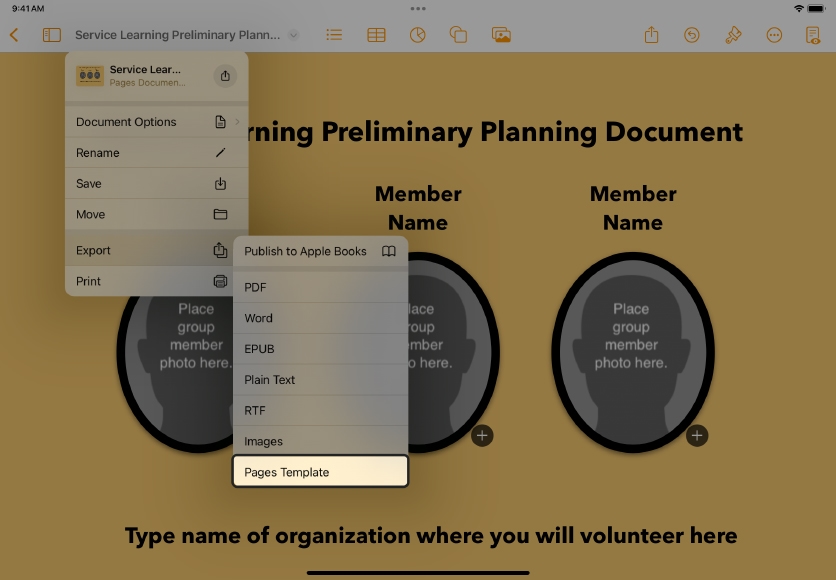
Task: Insert a chart from toolbar
Action: [x=417, y=35]
